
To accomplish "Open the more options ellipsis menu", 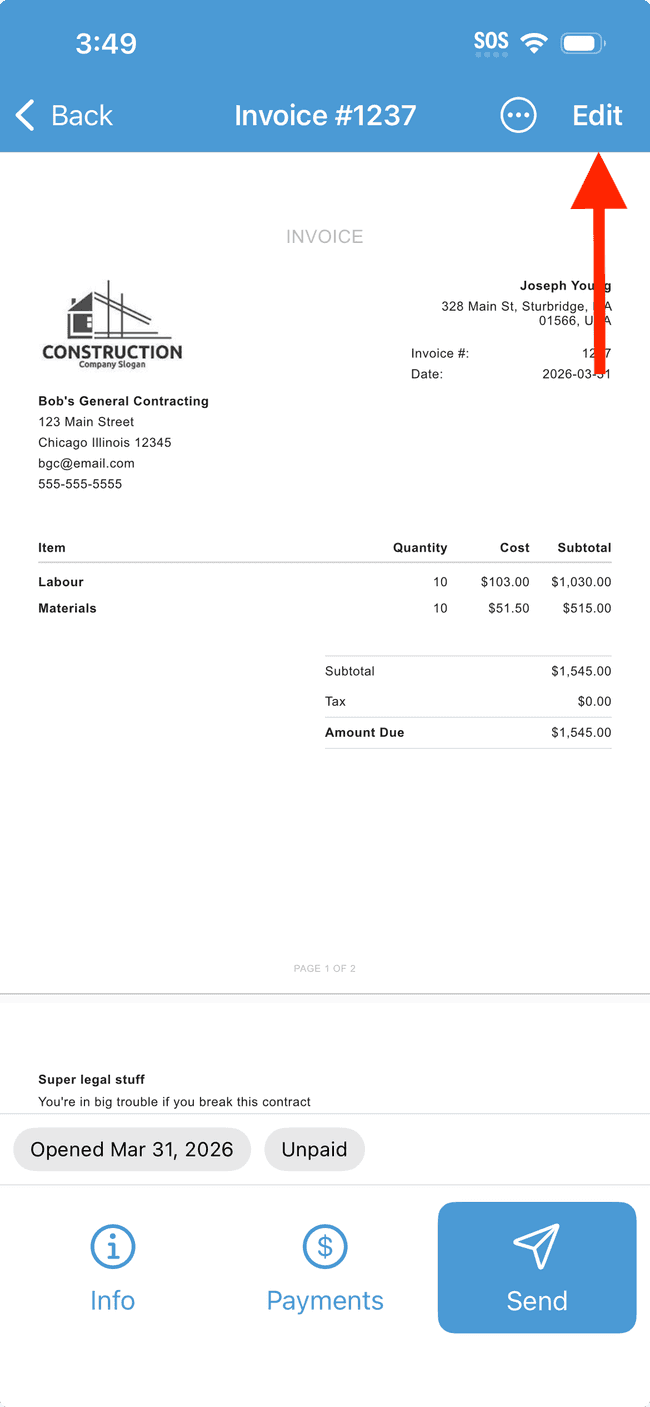I will (x=518, y=116).
